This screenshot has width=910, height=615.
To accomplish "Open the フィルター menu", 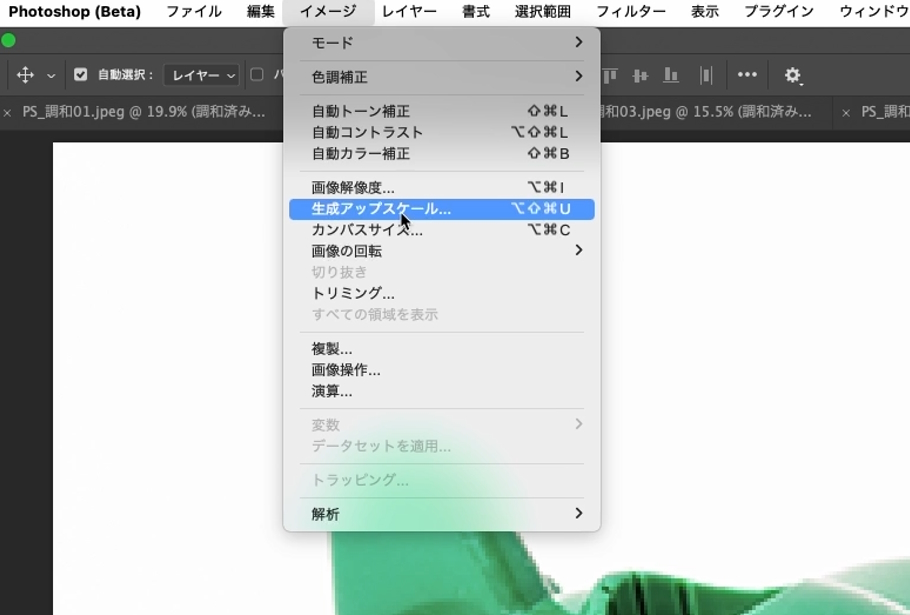I will tap(633, 12).
